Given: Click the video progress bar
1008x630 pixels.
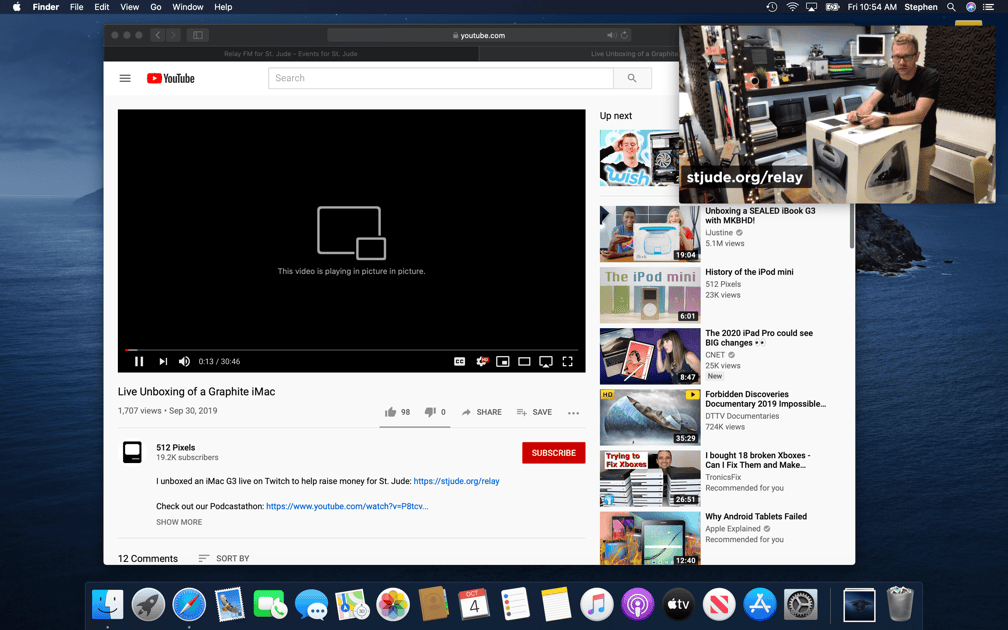Looking at the screenshot, I should click(352, 350).
